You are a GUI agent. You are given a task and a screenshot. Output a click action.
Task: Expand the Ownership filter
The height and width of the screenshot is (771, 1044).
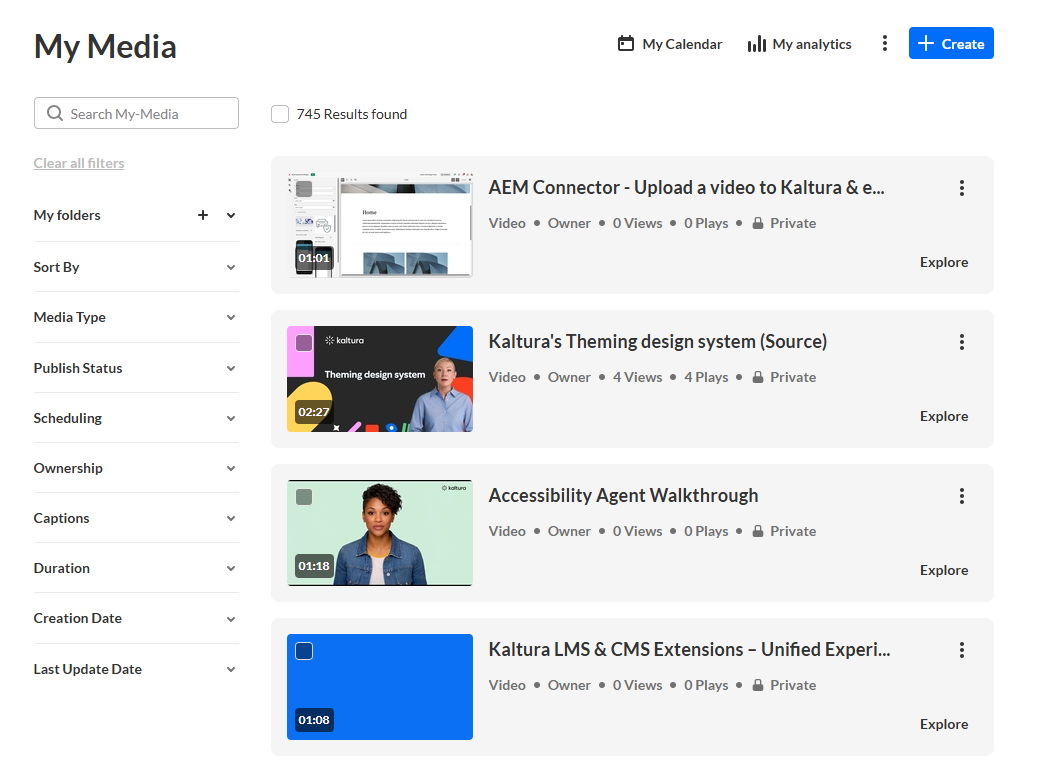(x=136, y=468)
